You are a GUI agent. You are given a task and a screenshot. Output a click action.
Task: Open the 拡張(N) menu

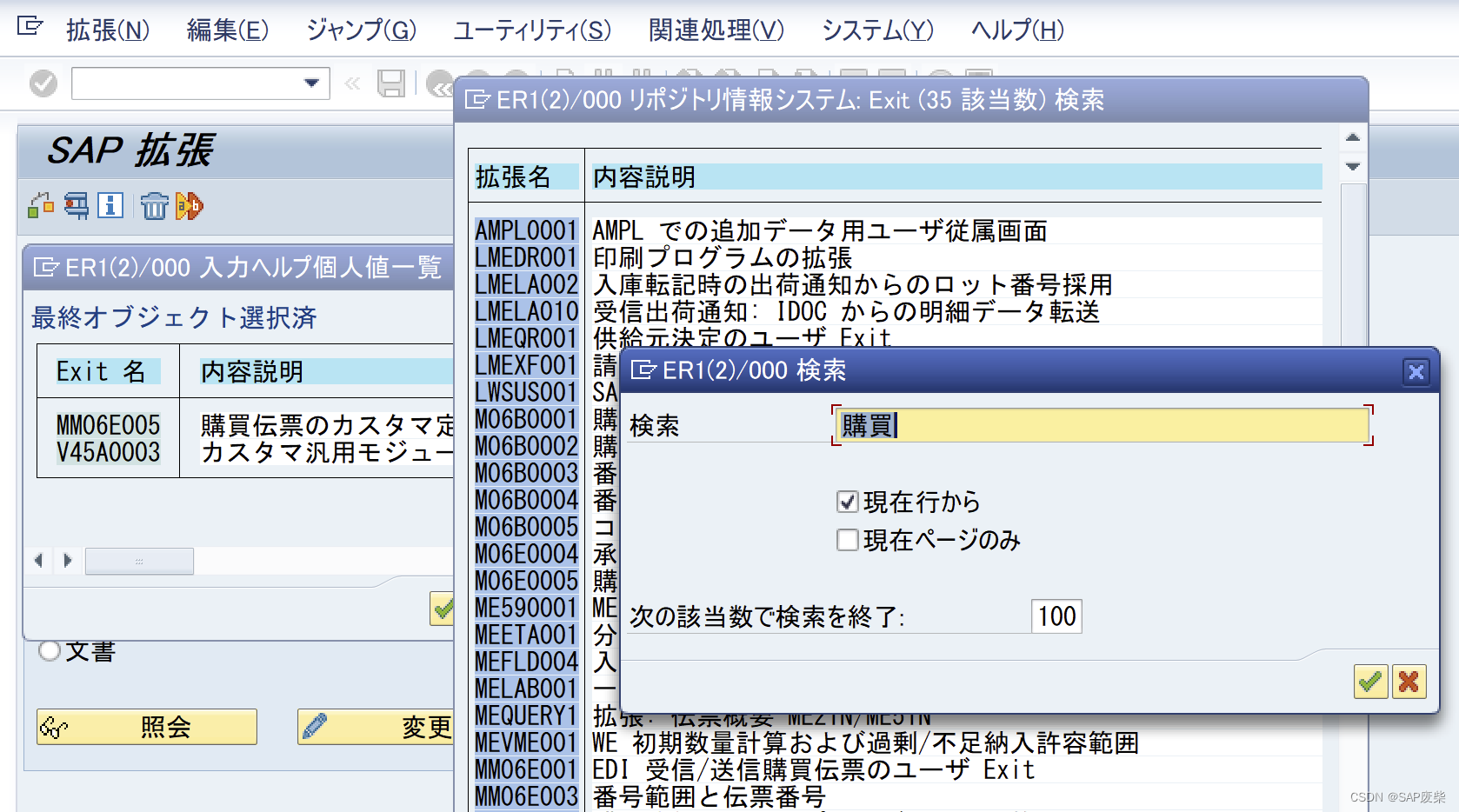(x=108, y=30)
